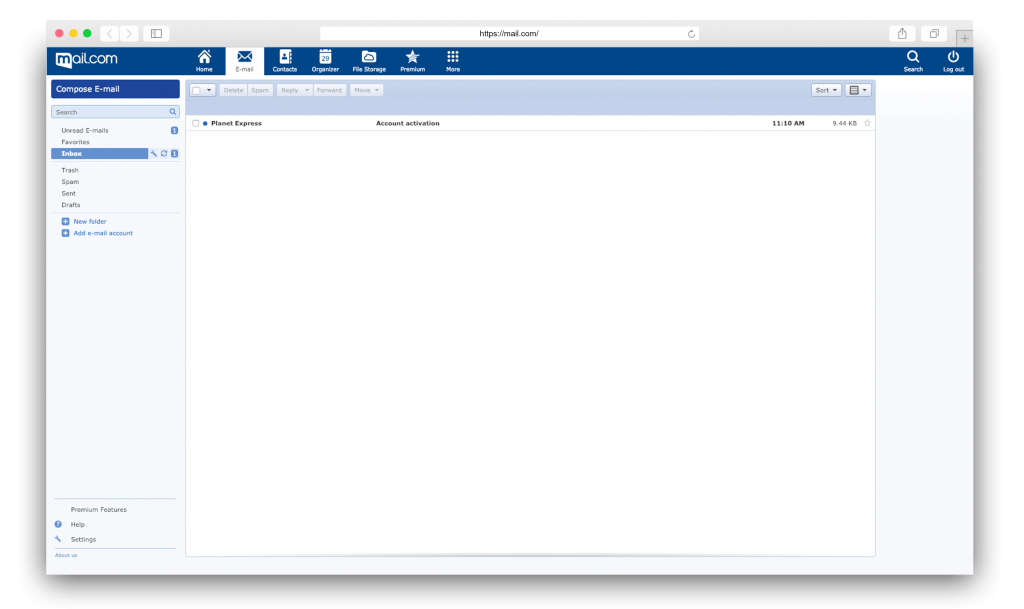This screenshot has height=609, width=1024.
Task: Click the 11:10 AM timestamp
Action: 788,123
